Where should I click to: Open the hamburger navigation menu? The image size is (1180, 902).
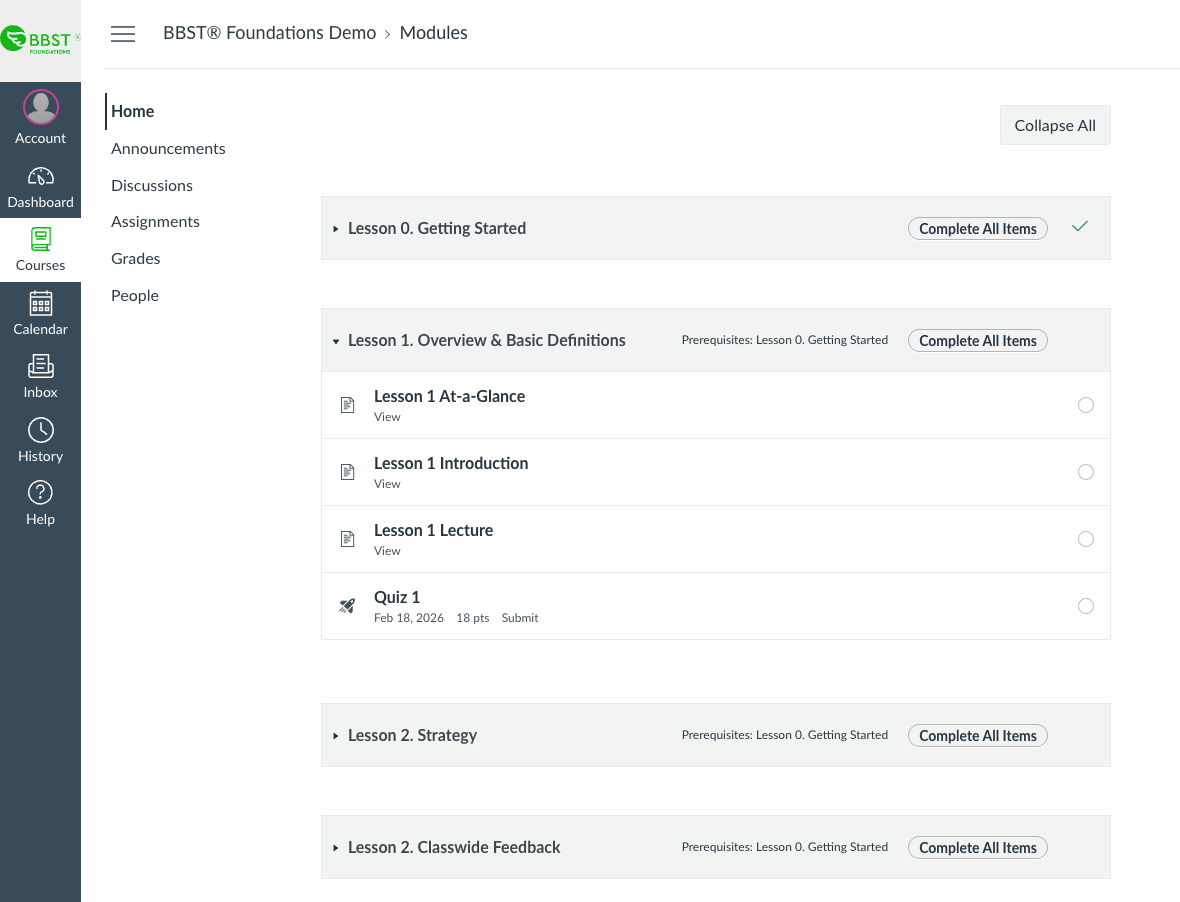[x=123, y=33]
